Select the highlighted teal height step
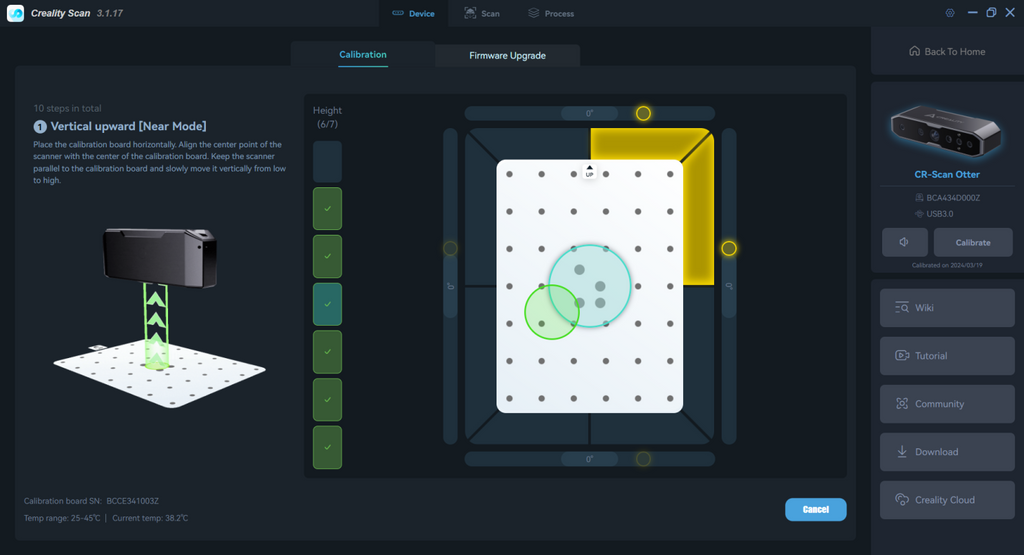The height and width of the screenshot is (555, 1024). 327,304
